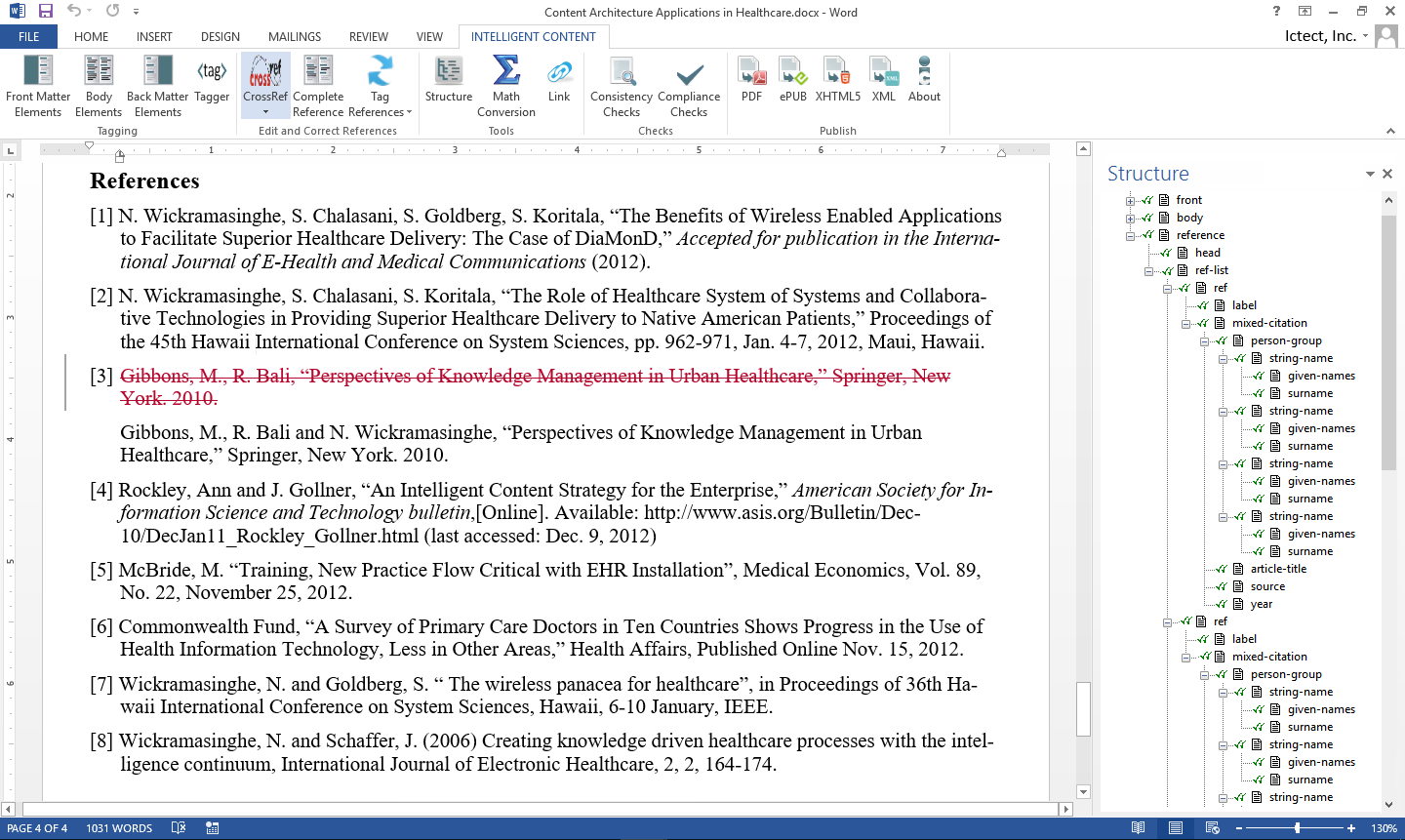The width and height of the screenshot is (1405, 840).
Task: Select source node in Structure tree
Action: pyautogui.click(x=1267, y=586)
